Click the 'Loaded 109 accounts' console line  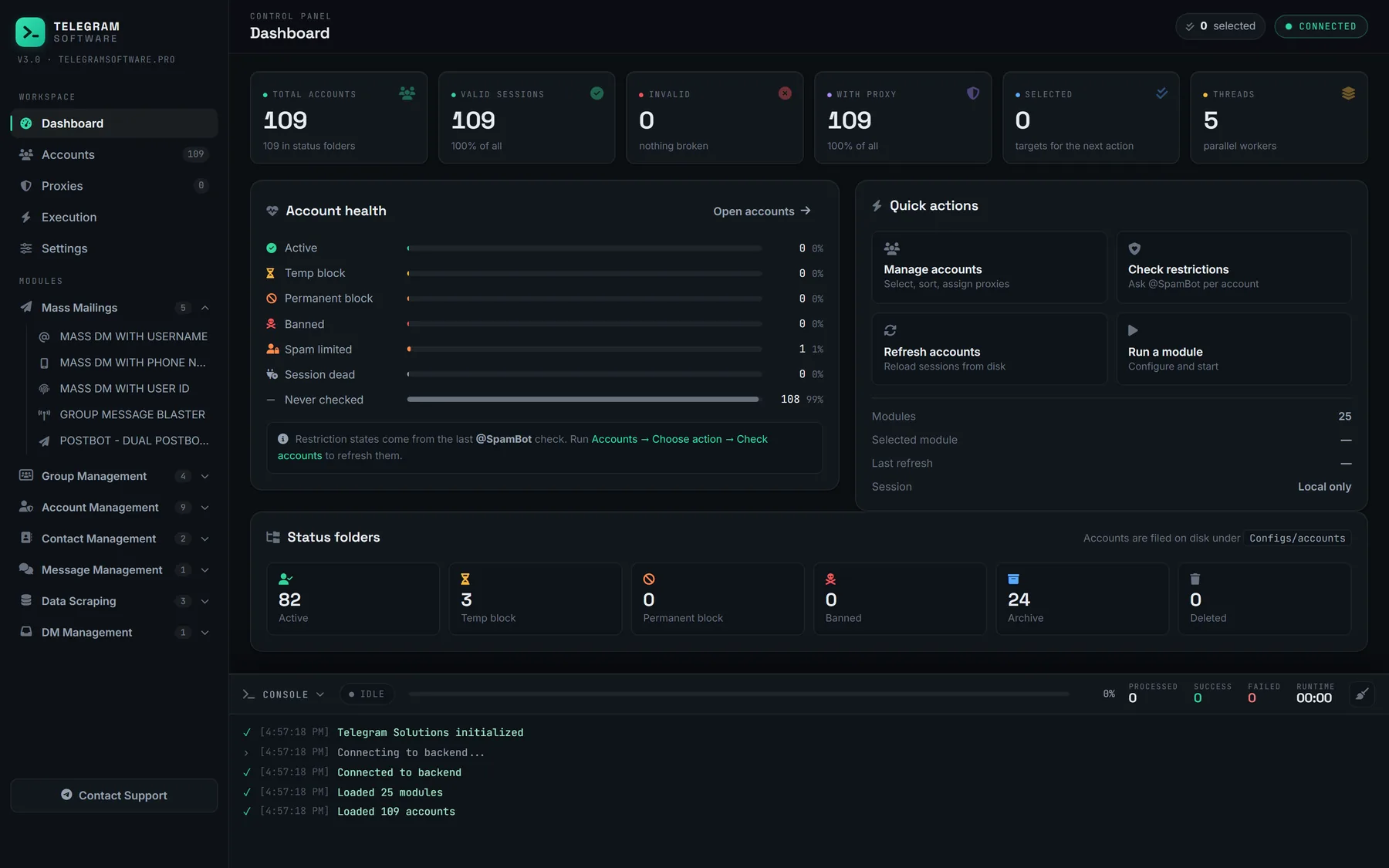coord(396,812)
